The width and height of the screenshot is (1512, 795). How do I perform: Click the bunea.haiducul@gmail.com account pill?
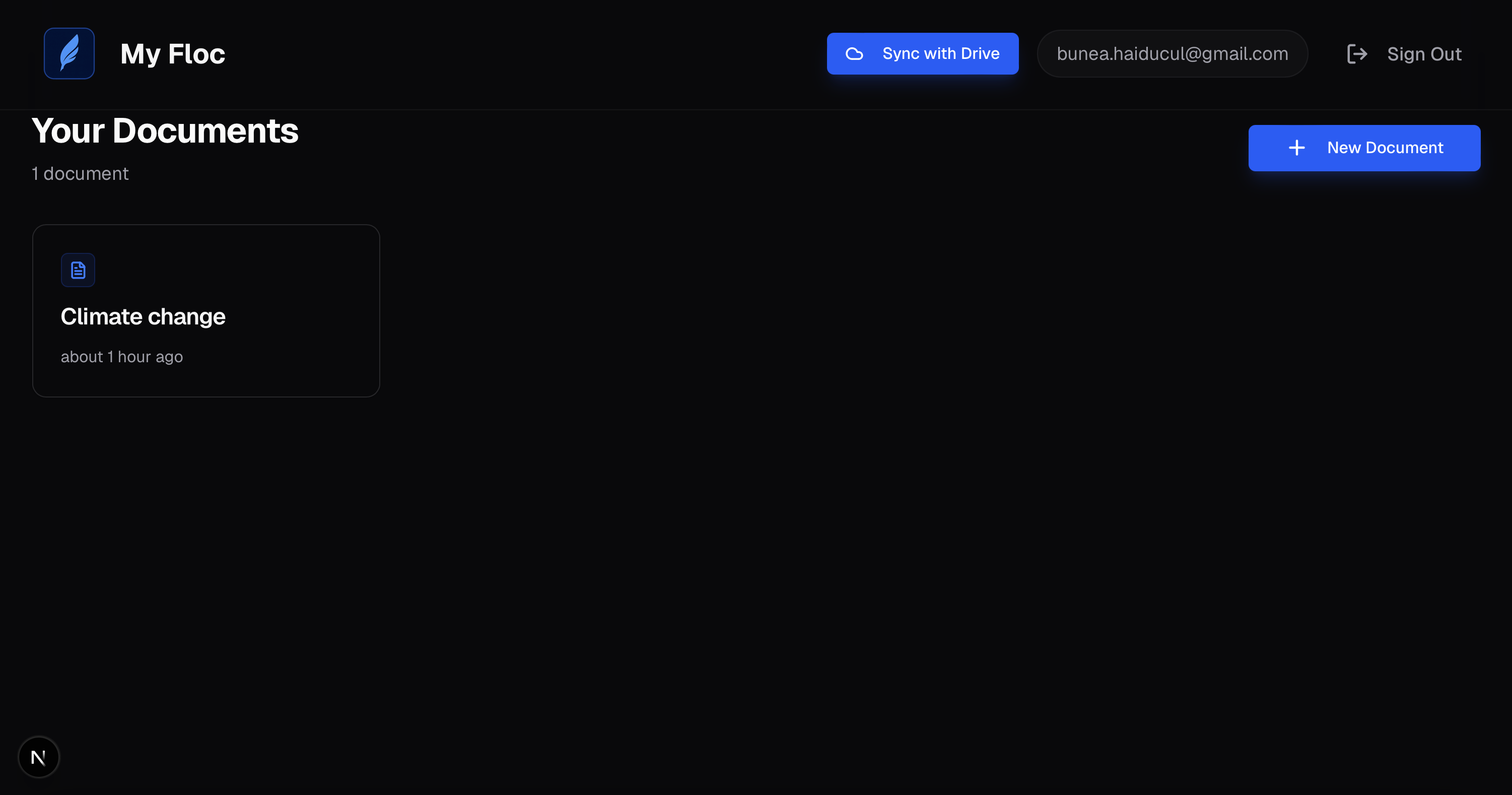pos(1172,54)
